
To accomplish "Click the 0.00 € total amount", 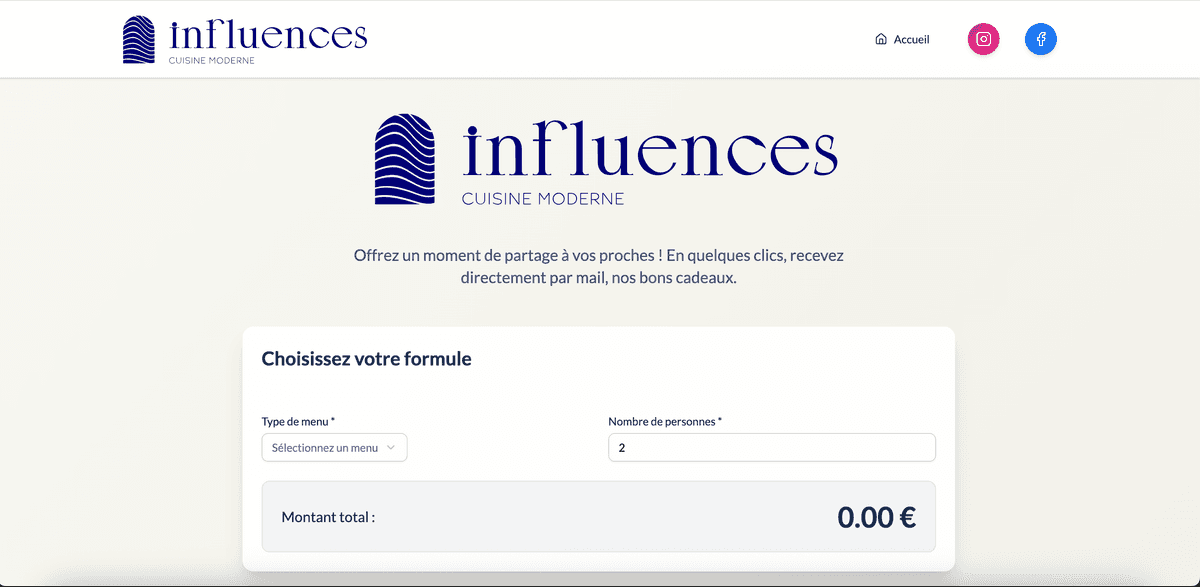I will click(x=876, y=517).
